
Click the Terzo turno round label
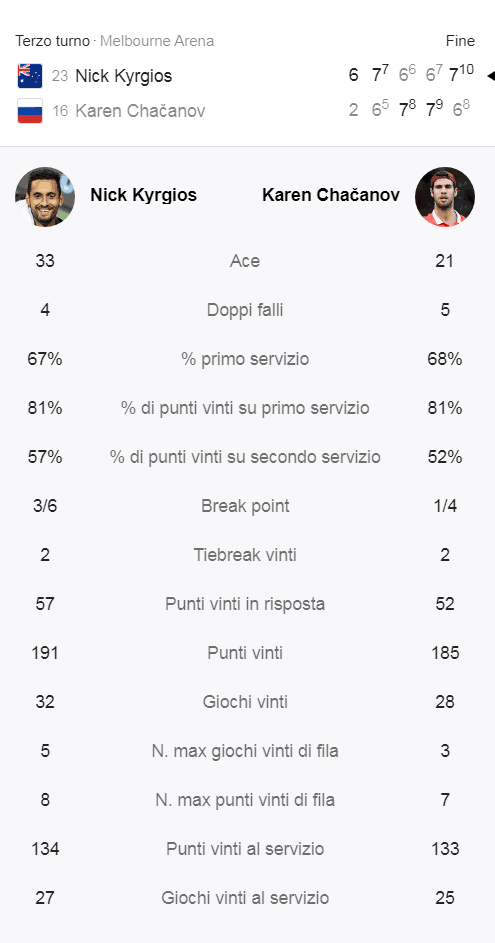click(52, 41)
